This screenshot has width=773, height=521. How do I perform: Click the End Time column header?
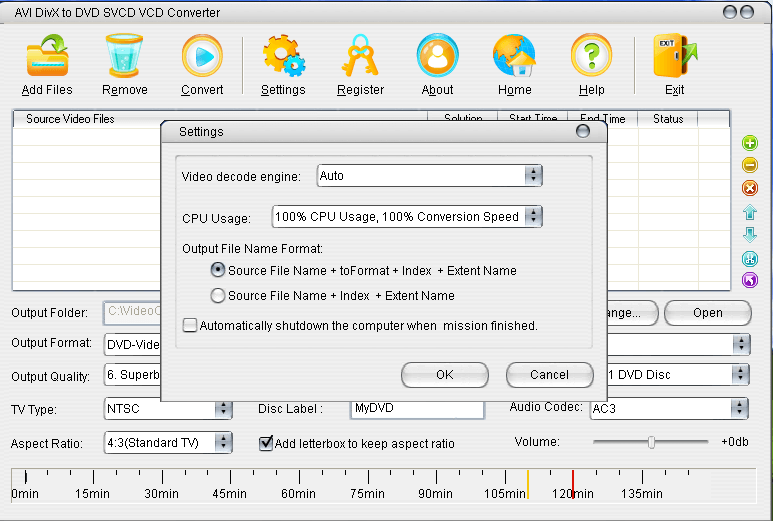click(x=602, y=119)
